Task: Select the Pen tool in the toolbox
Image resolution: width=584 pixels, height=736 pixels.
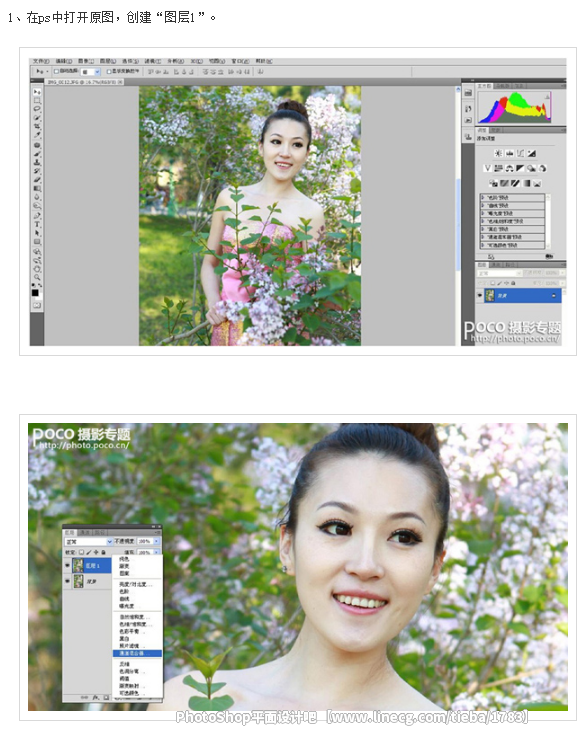Action: (x=37, y=215)
